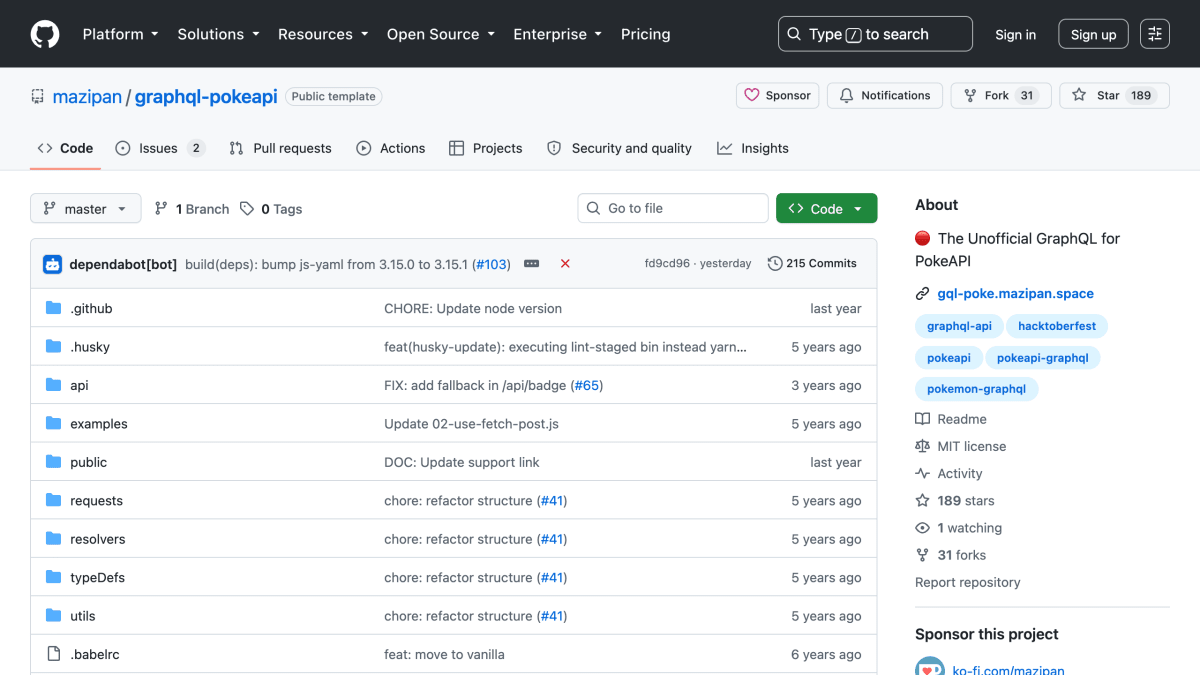Open the examples folder
Image resolution: width=1200 pixels, height=675 pixels.
click(99, 424)
